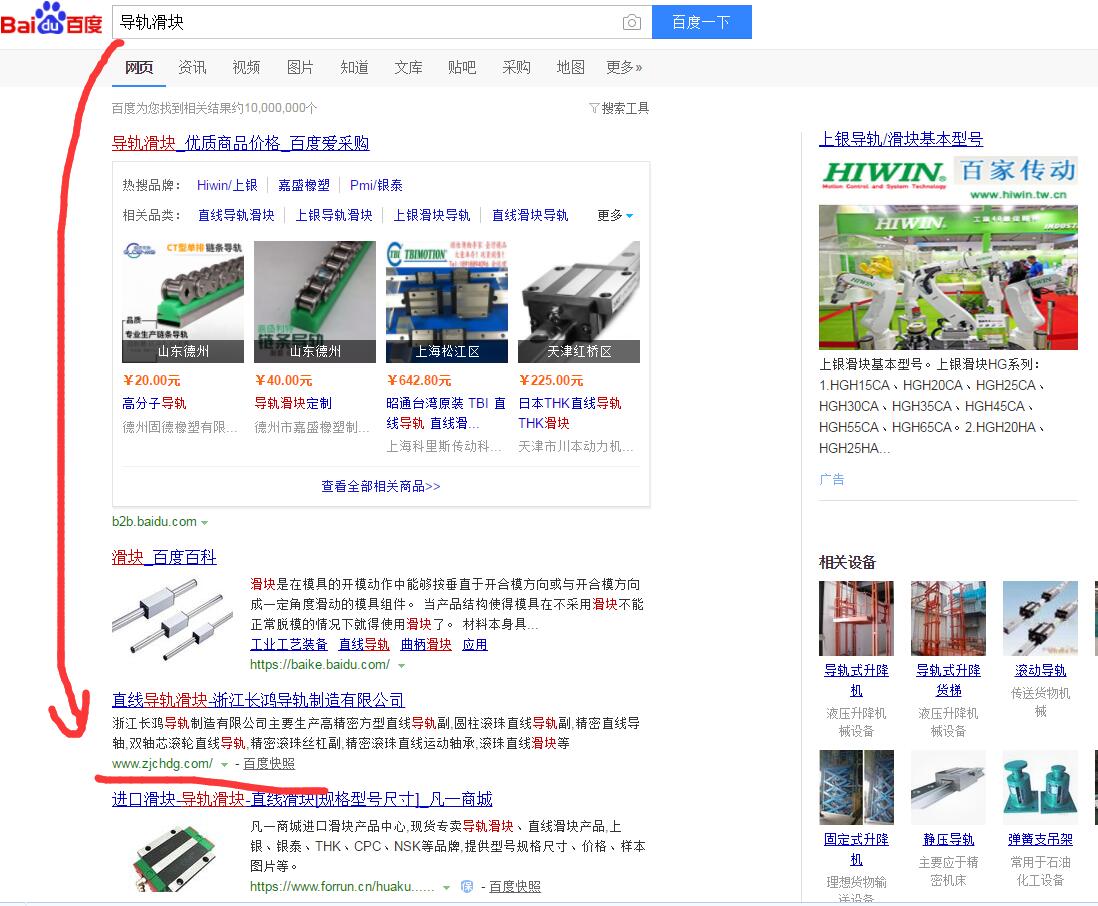Image resolution: width=1098 pixels, height=906 pixels.
Task: Open the 昭通台湾原装 TBI product link
Action: coord(445,413)
